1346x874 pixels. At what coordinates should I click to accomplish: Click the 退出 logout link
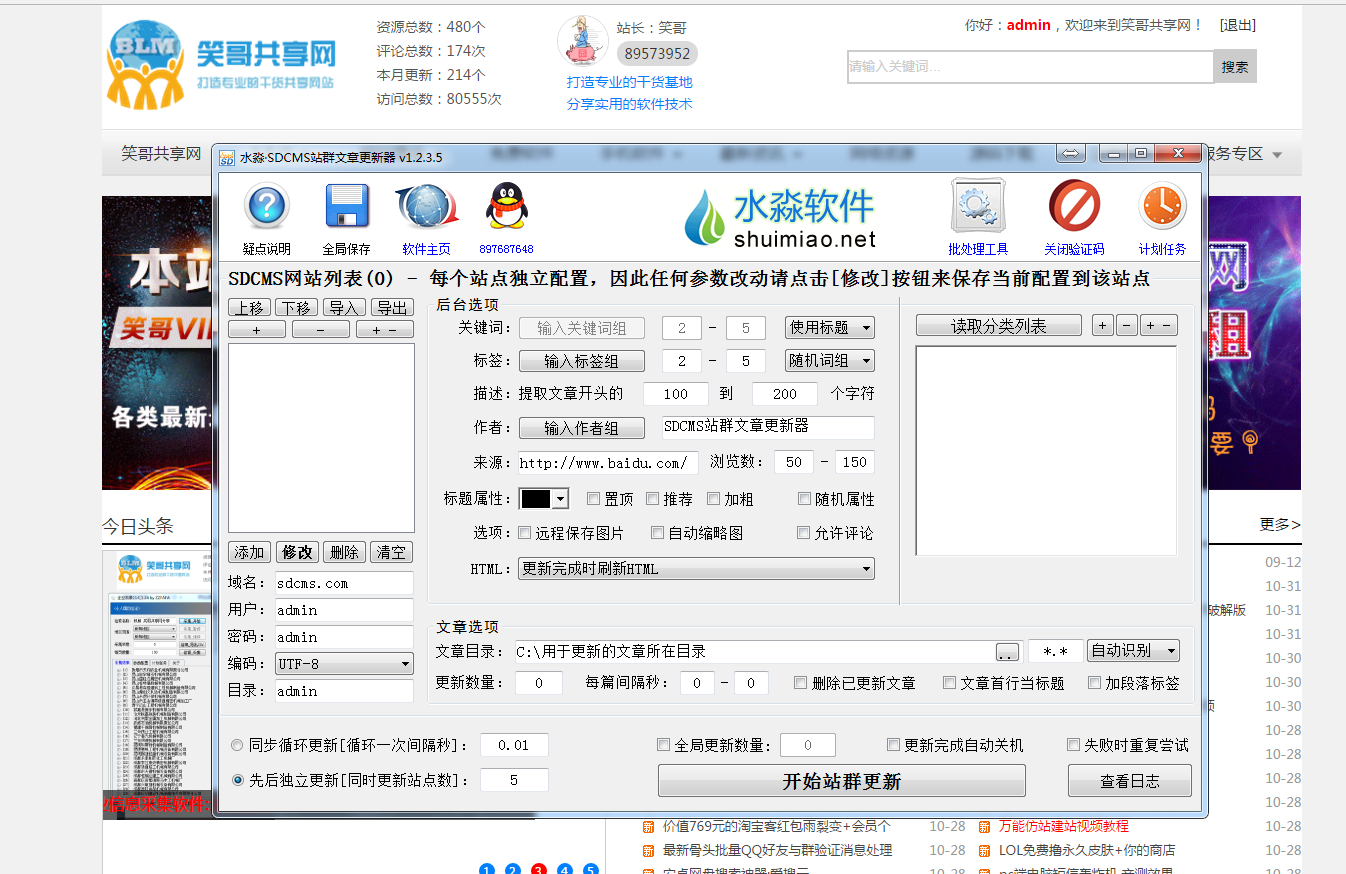pos(1238,25)
